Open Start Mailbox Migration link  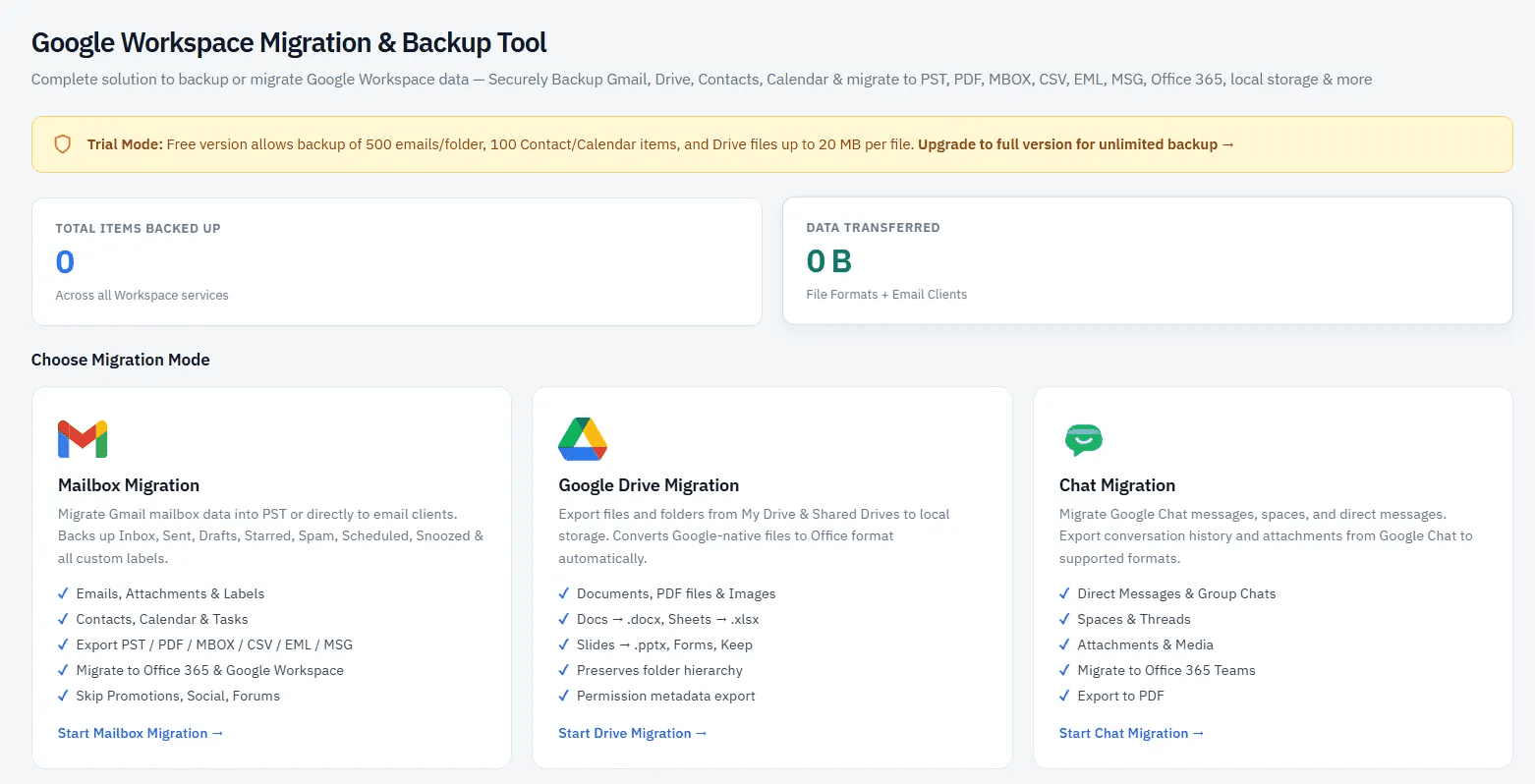click(x=141, y=733)
